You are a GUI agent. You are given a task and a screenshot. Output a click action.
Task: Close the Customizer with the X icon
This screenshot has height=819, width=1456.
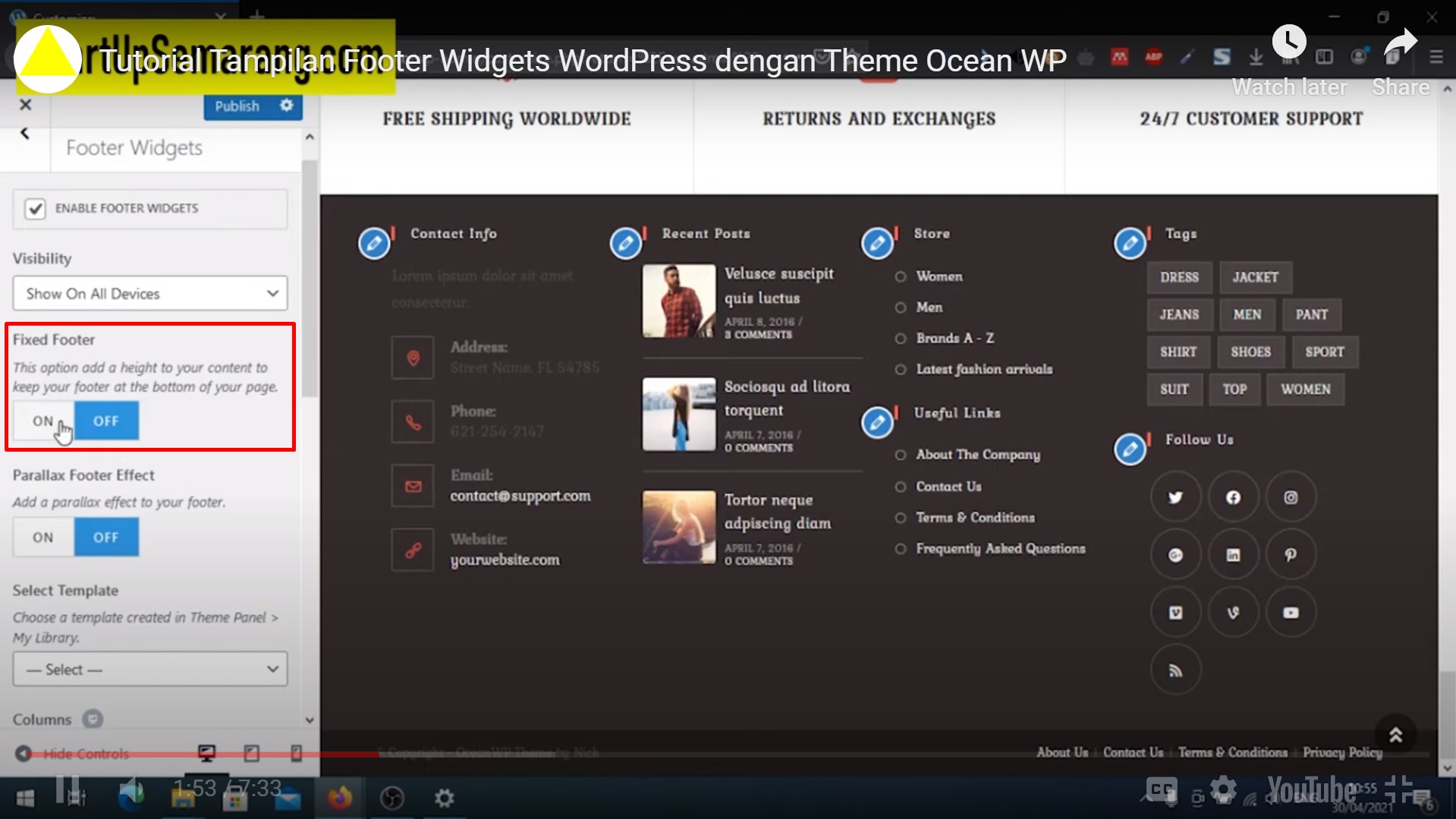tap(25, 105)
